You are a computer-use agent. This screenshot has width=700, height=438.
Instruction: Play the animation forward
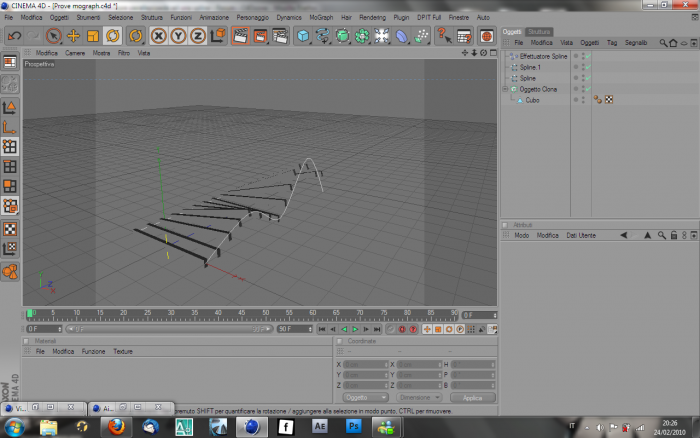pyautogui.click(x=355, y=329)
